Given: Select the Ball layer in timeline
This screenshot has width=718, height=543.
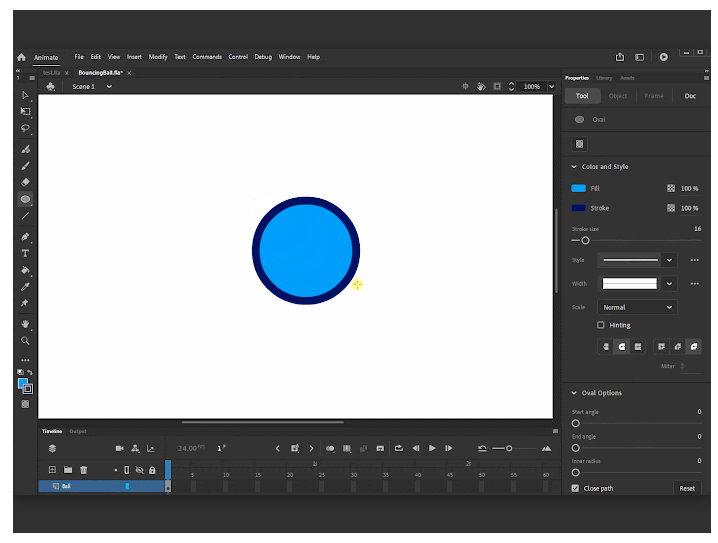Looking at the screenshot, I should click(x=102, y=486).
